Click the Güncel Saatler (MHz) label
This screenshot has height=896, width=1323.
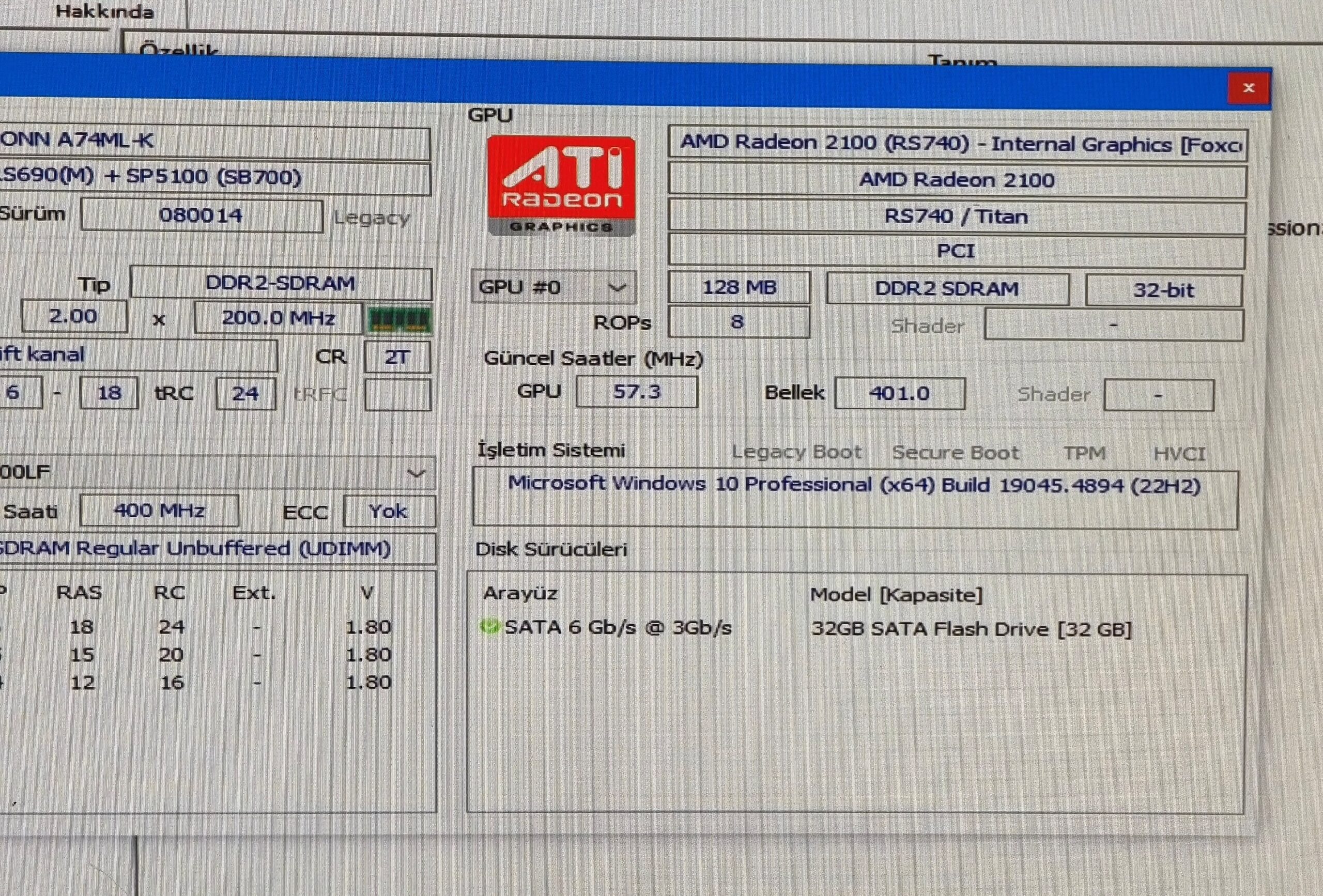click(594, 359)
